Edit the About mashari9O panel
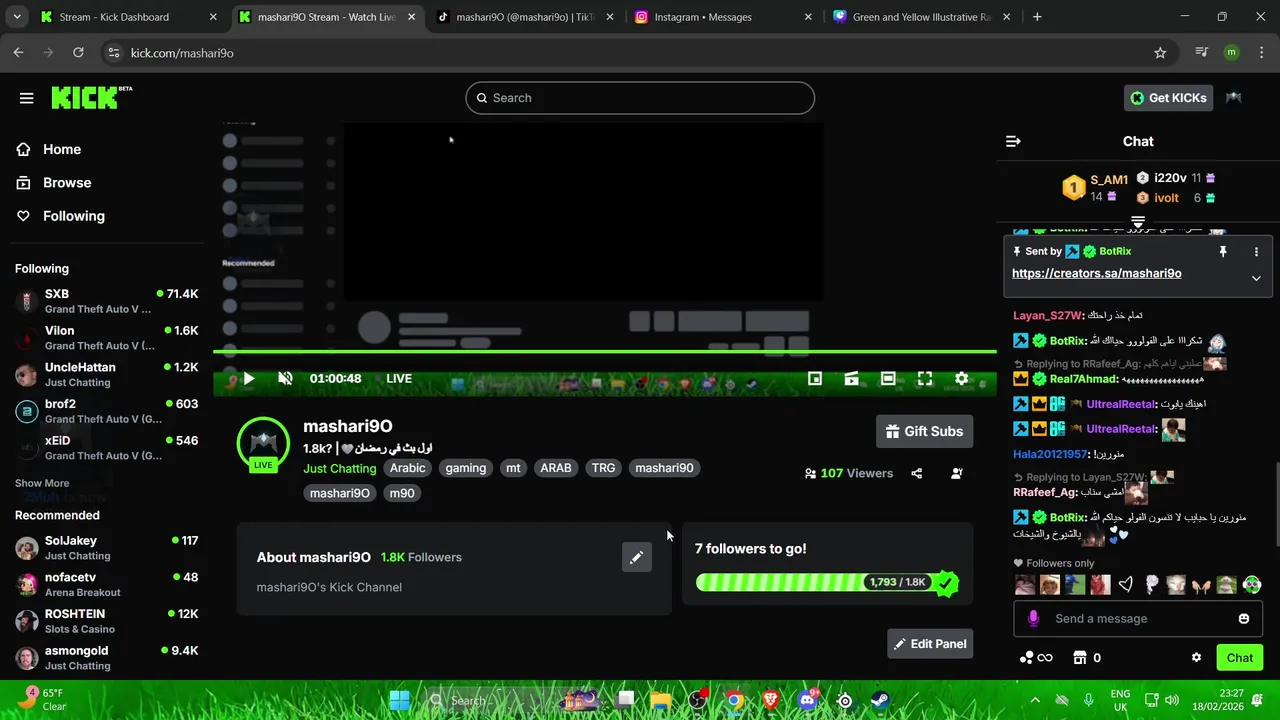 pyautogui.click(x=636, y=557)
